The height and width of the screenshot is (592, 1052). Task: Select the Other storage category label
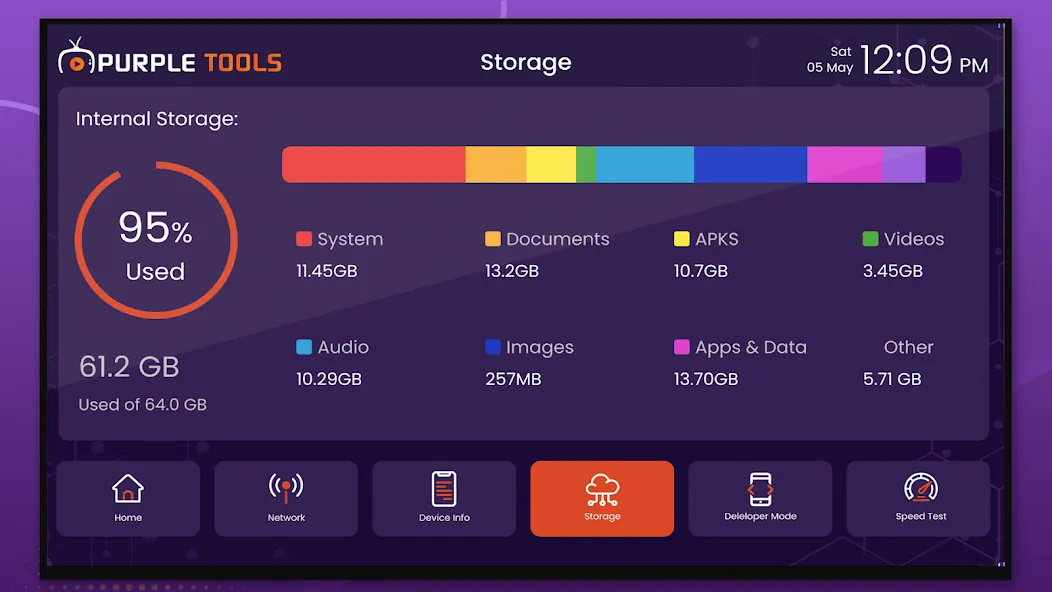tap(908, 347)
